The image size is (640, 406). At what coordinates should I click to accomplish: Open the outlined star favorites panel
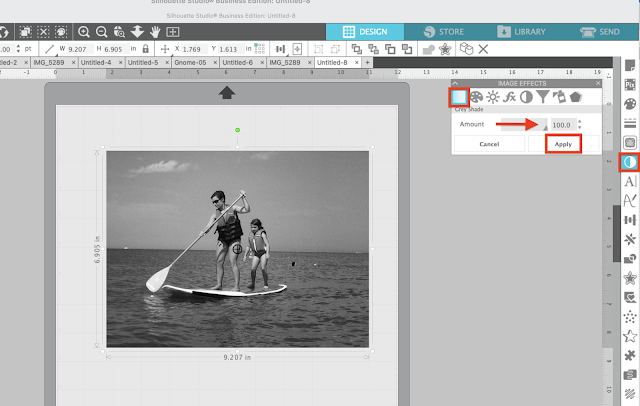(630, 336)
